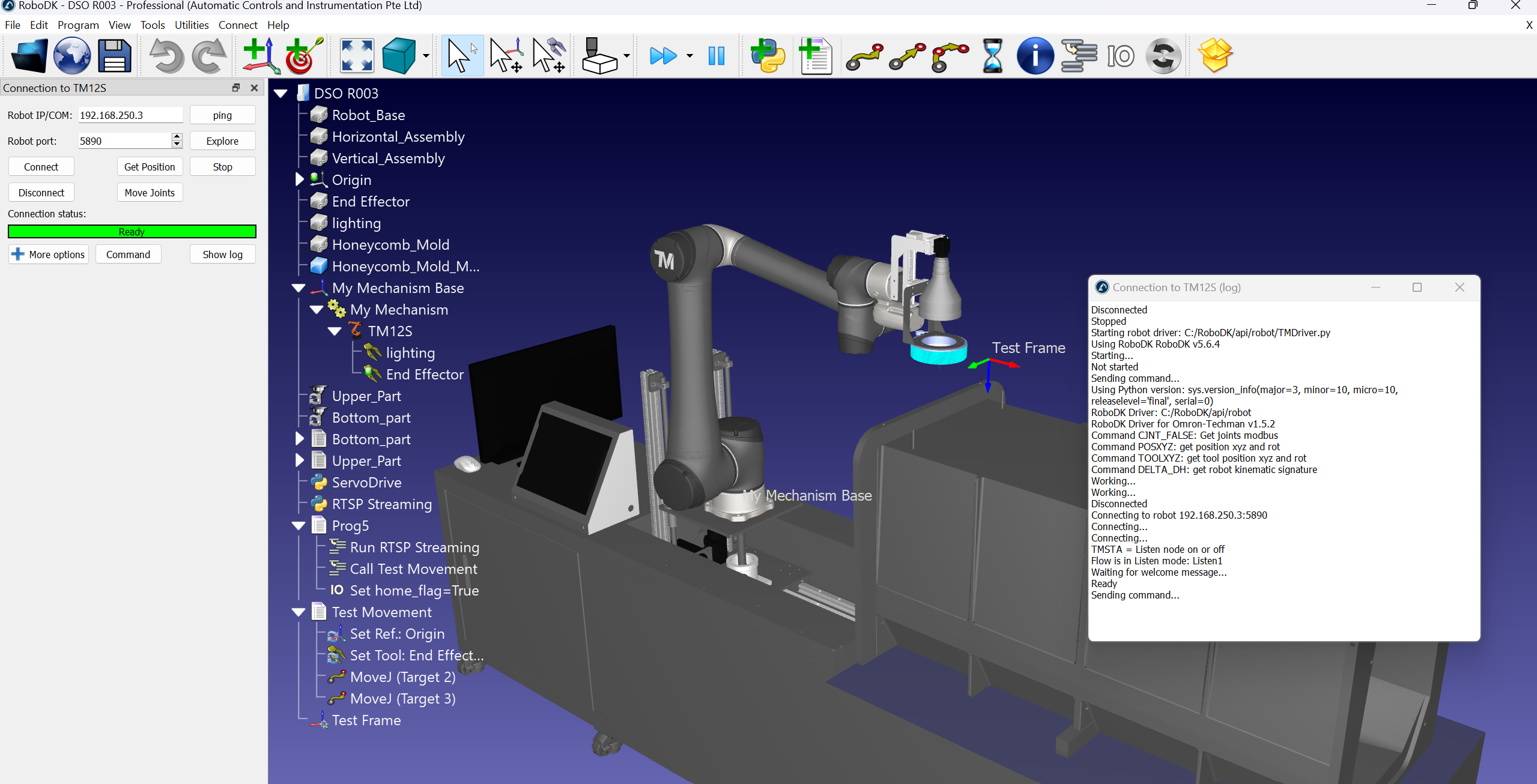
Task: Click the Robot IP/COM input field
Action: 130,115
